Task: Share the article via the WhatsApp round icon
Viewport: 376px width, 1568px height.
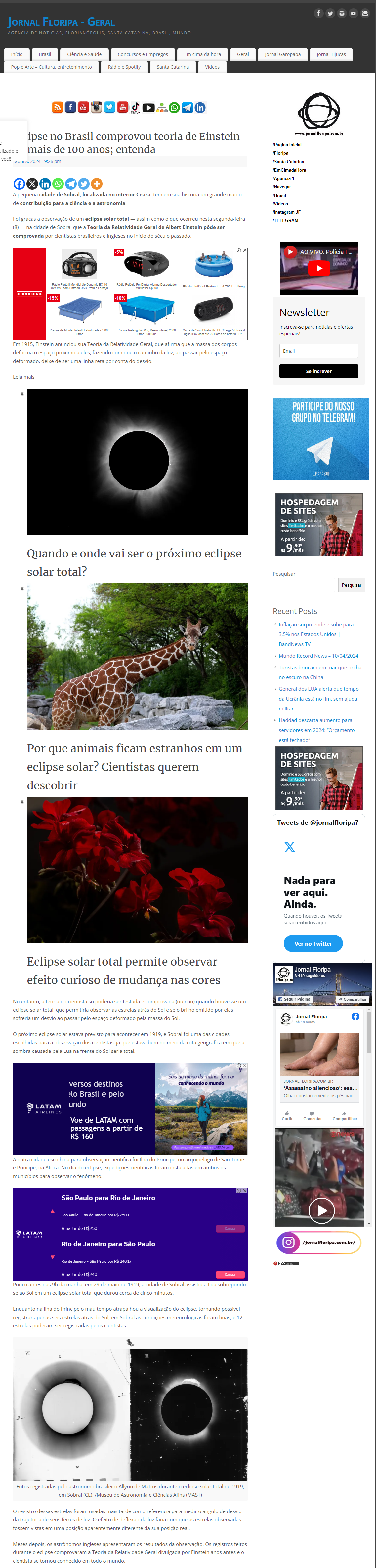Action: (x=58, y=184)
